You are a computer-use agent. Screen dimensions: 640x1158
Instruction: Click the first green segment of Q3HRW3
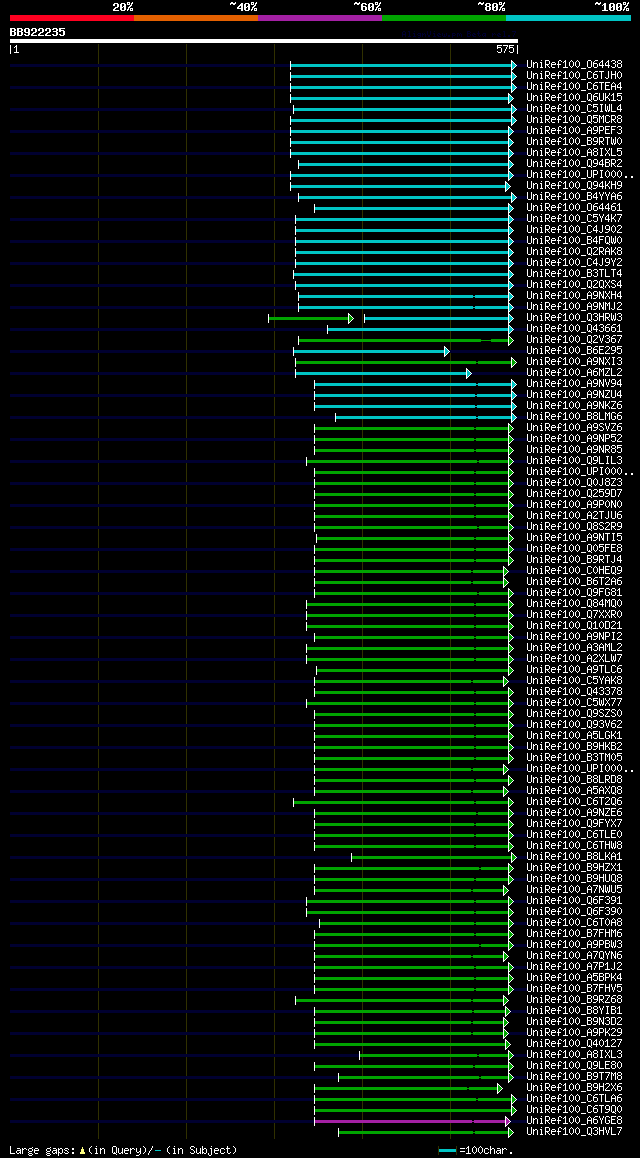click(x=311, y=318)
